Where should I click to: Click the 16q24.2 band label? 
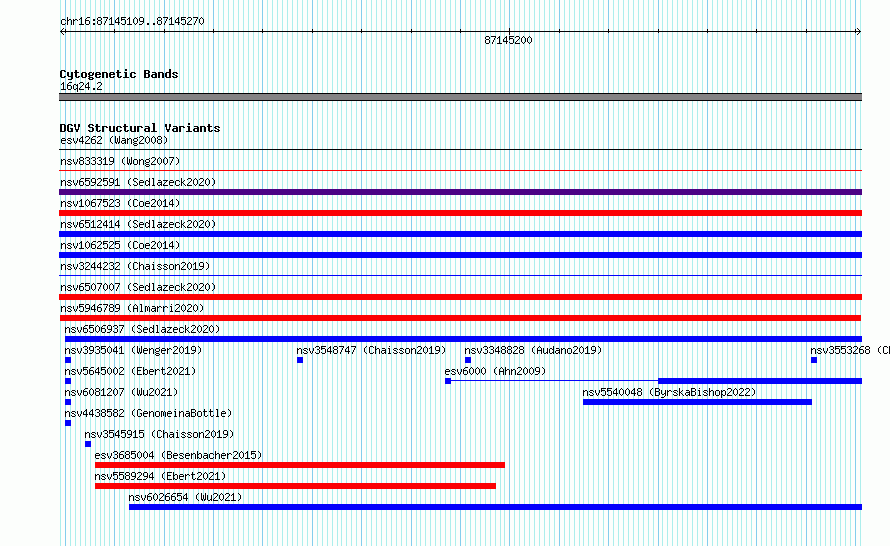click(81, 86)
